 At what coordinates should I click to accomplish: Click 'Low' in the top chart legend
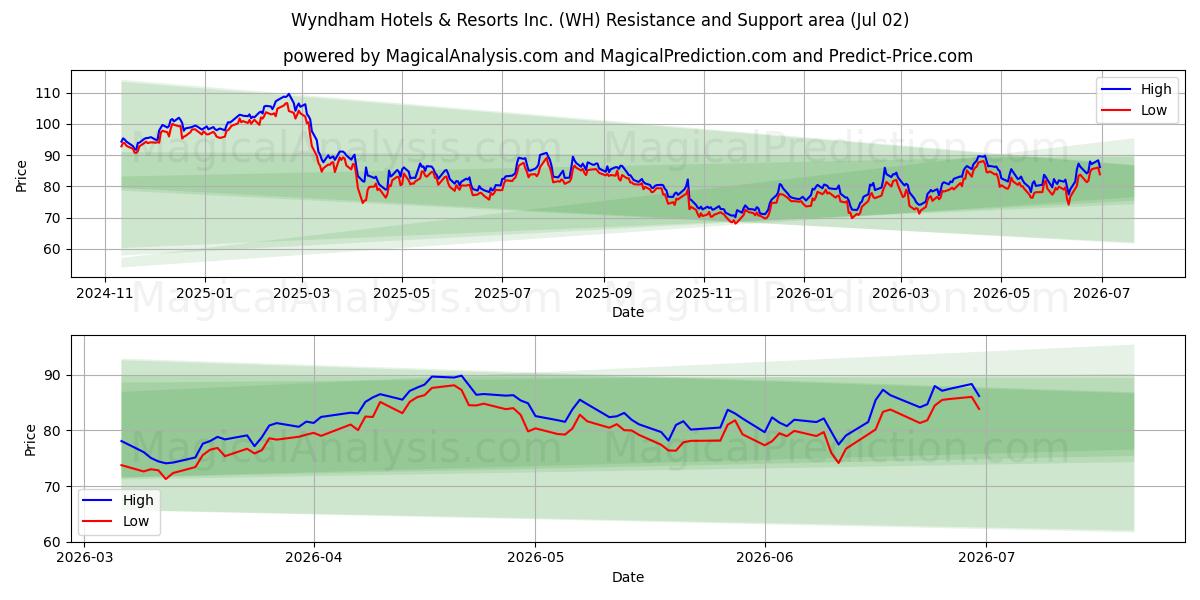point(1154,110)
